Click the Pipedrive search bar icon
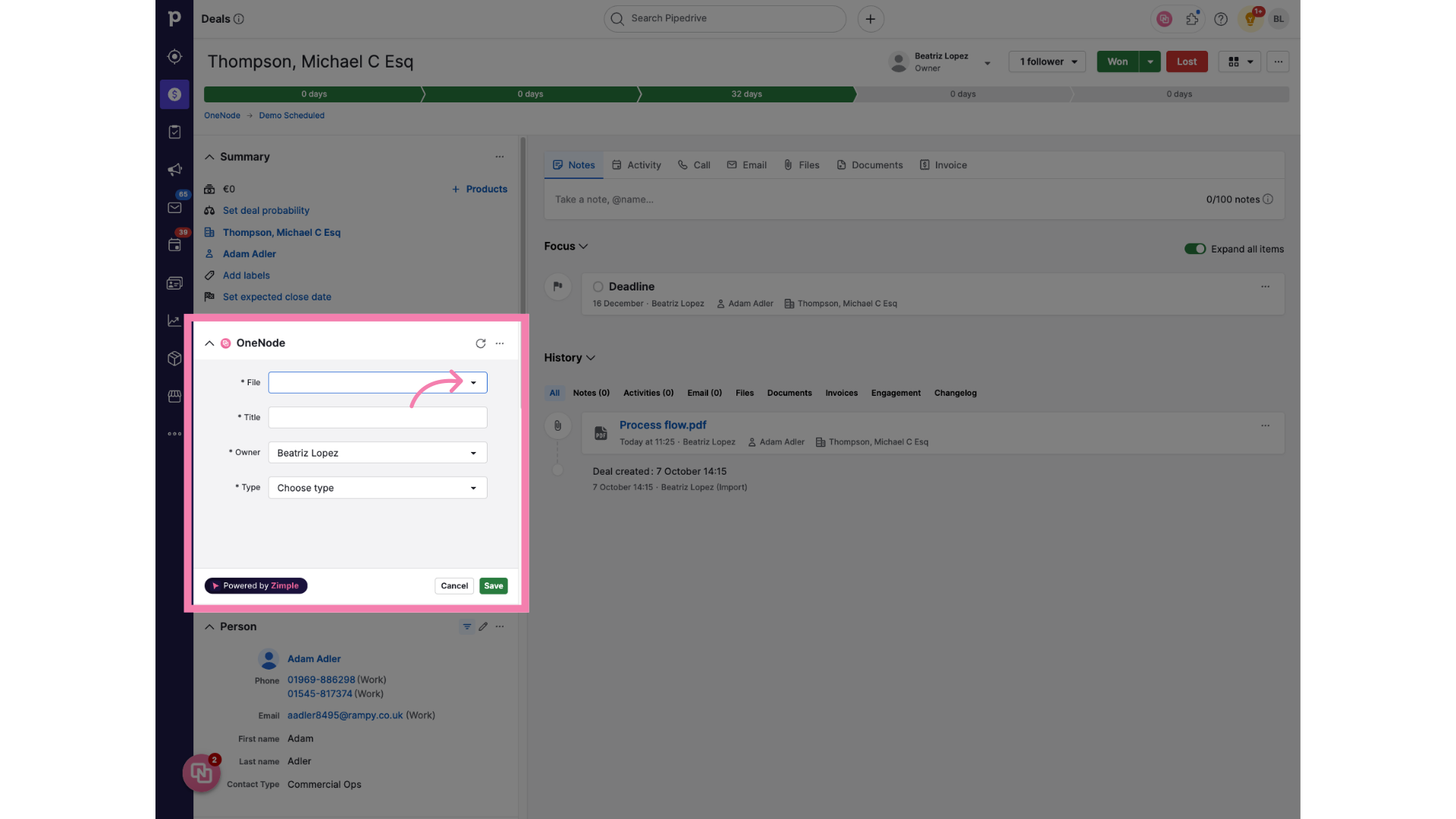The height and width of the screenshot is (819, 1456). (618, 18)
